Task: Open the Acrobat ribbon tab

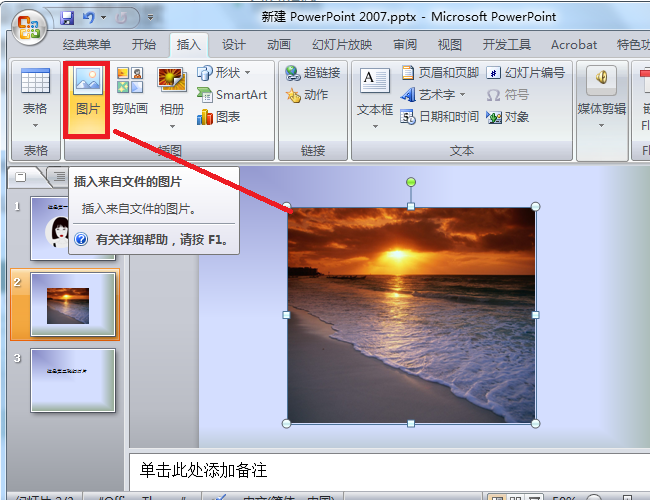Action: pos(574,45)
